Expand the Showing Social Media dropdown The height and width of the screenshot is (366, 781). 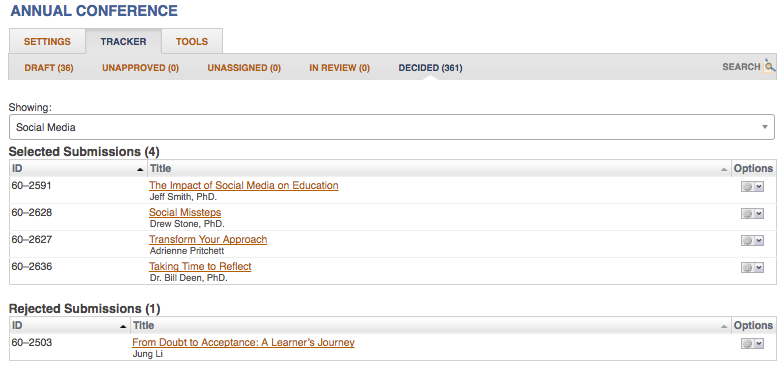coord(391,127)
